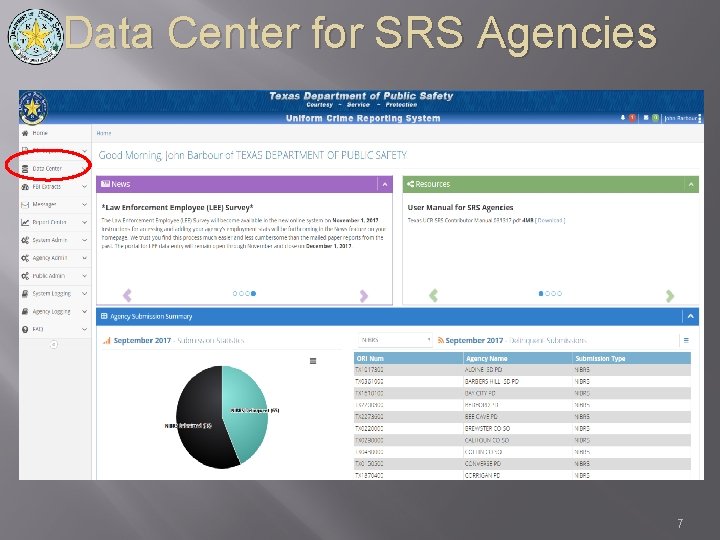Show previous News item with purple left arrow

click(x=127, y=295)
